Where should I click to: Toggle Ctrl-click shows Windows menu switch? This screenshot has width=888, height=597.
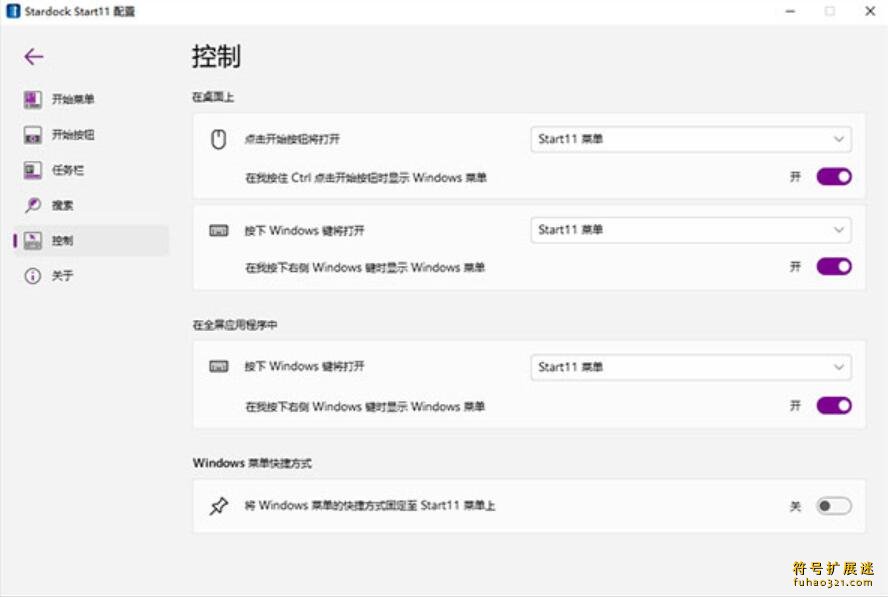[834, 177]
